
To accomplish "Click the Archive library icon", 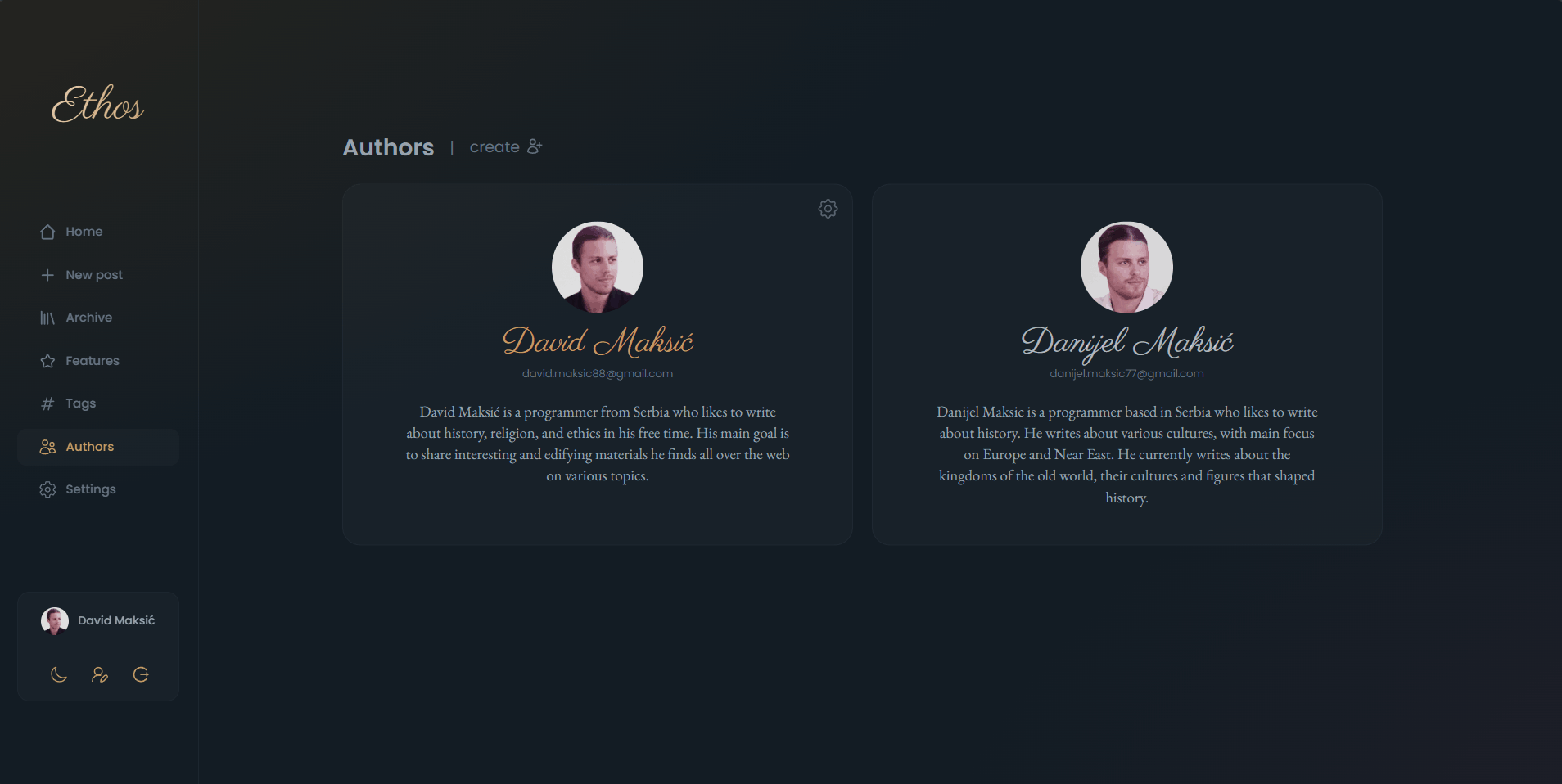I will pos(47,318).
